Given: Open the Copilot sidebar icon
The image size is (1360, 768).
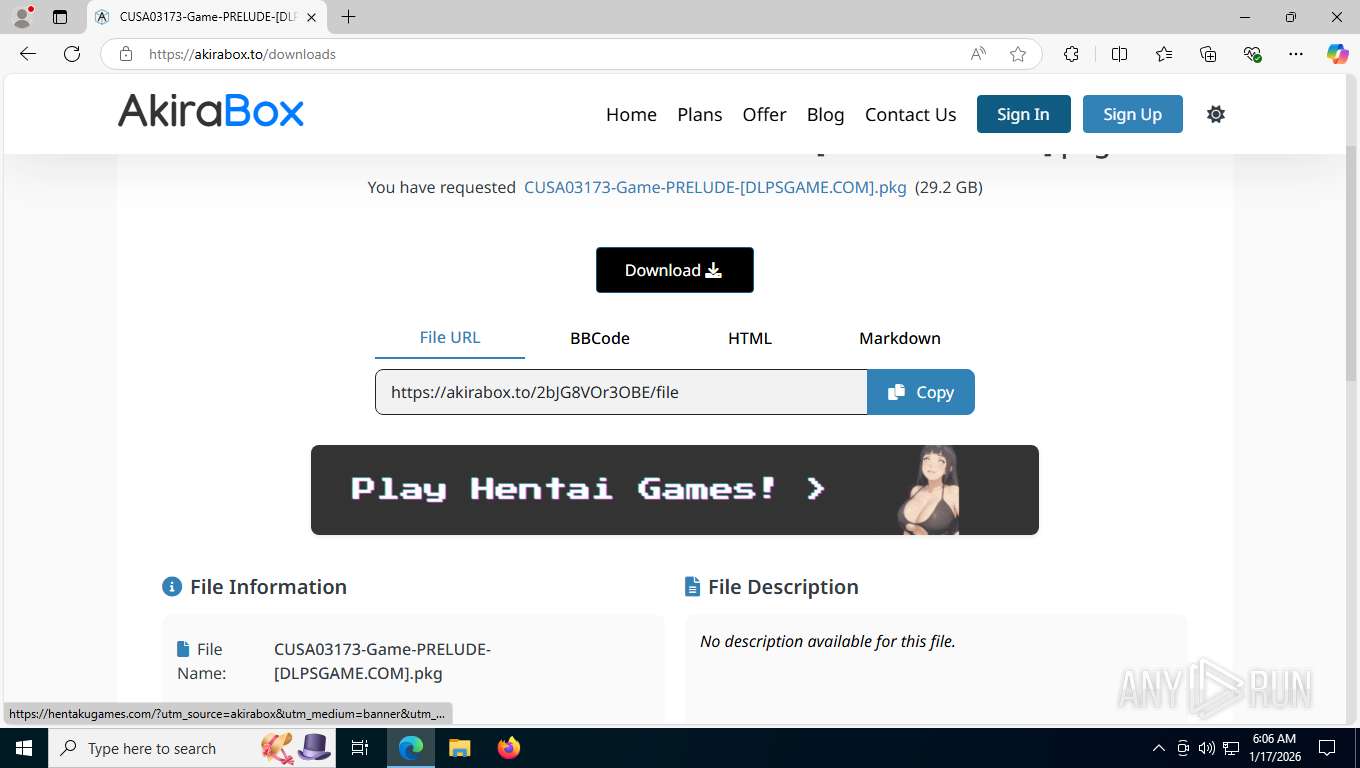Looking at the screenshot, I should tap(1337, 54).
